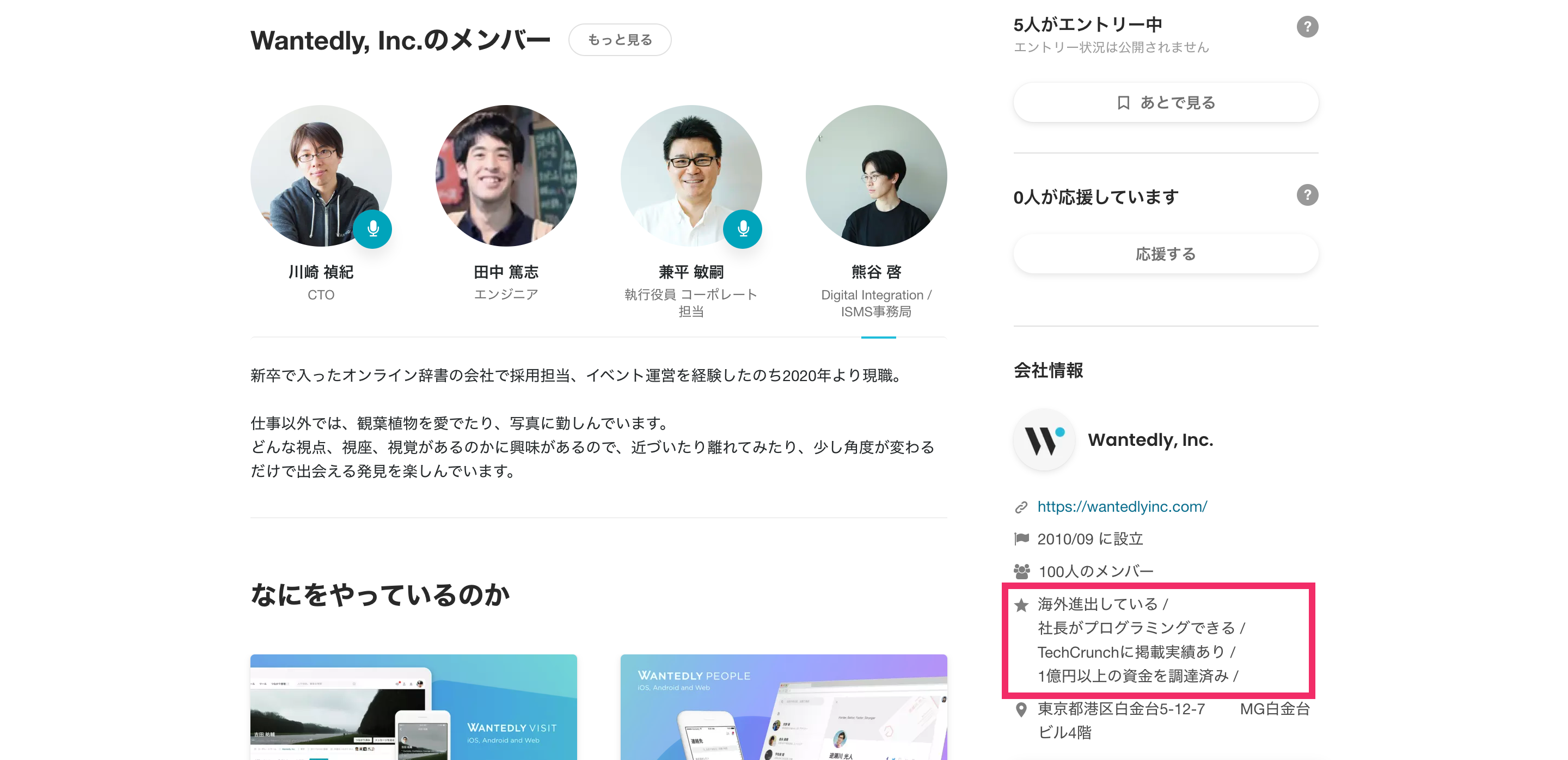Click the 兼平 敏嗣 member name
Image resolution: width=1568 pixels, height=760 pixels.
[x=690, y=272]
